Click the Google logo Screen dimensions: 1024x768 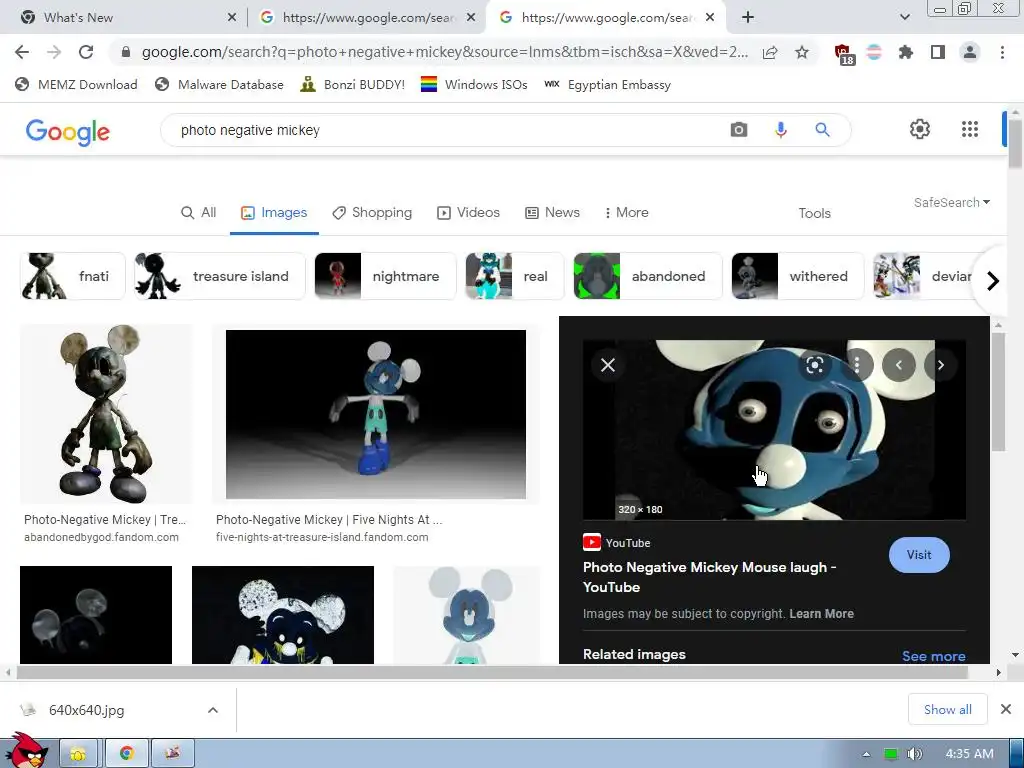67,131
